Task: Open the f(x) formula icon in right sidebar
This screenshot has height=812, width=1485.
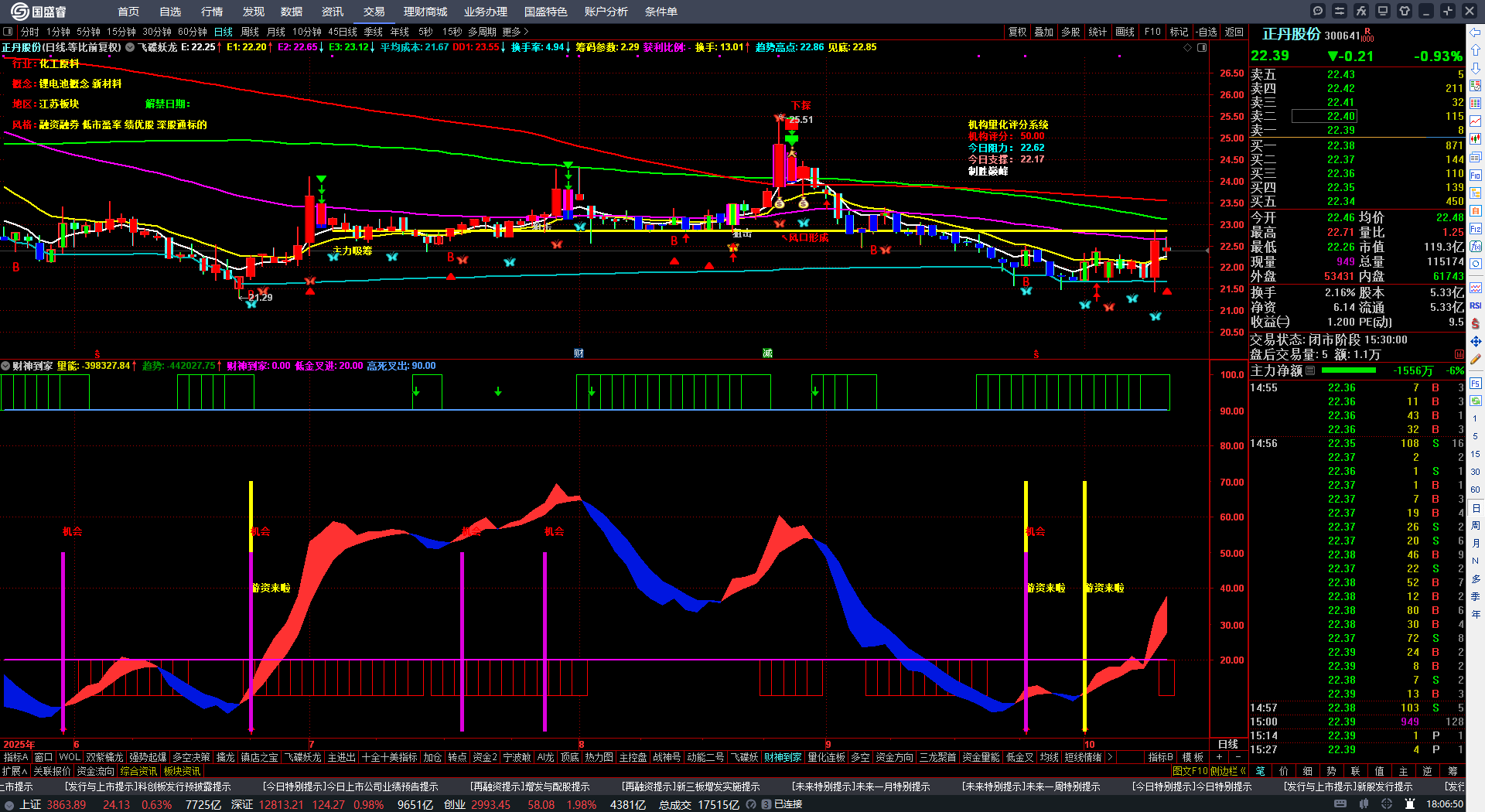Action: click(1476, 247)
